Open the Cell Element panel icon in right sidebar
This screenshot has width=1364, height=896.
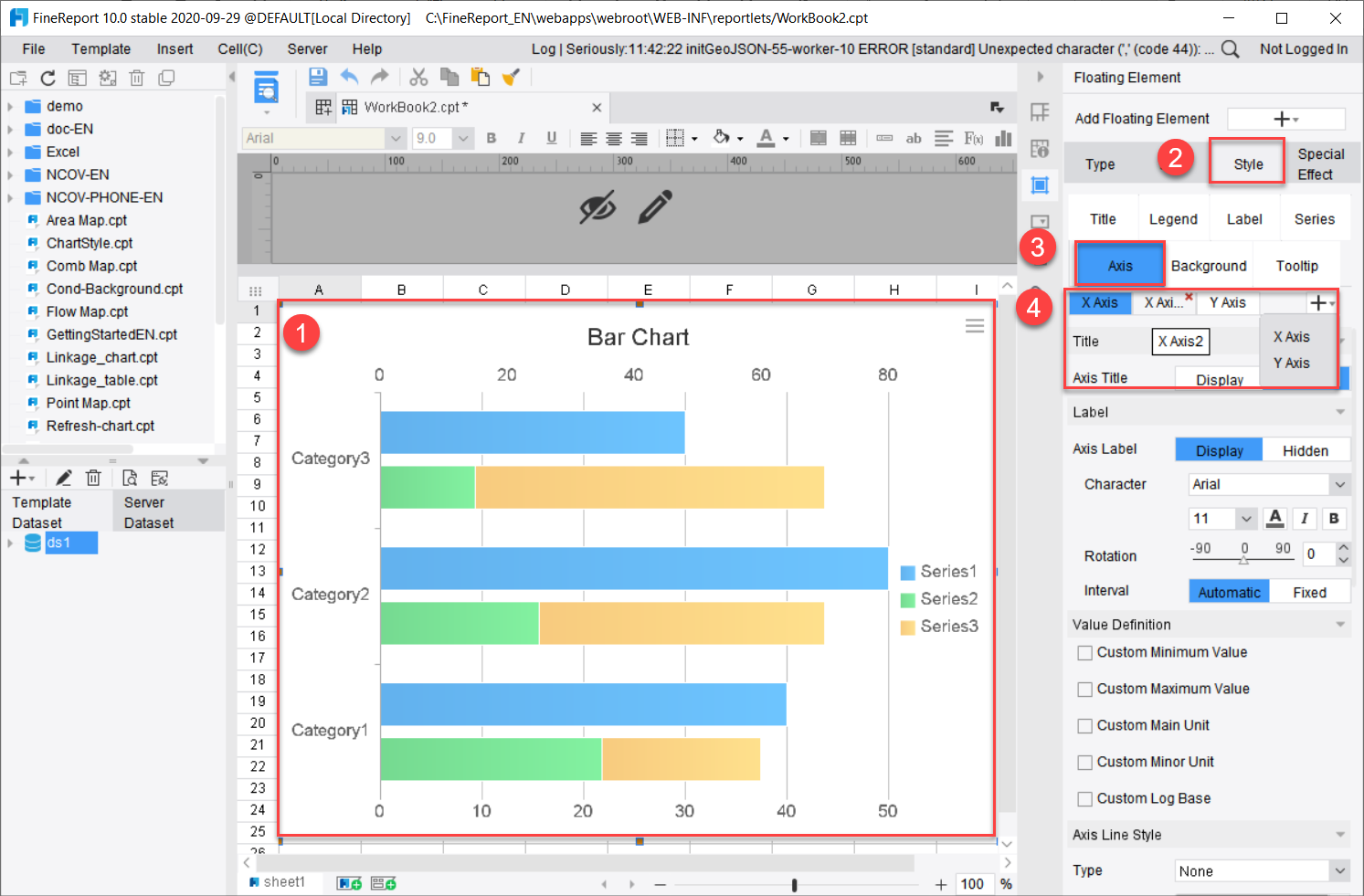tap(1039, 111)
